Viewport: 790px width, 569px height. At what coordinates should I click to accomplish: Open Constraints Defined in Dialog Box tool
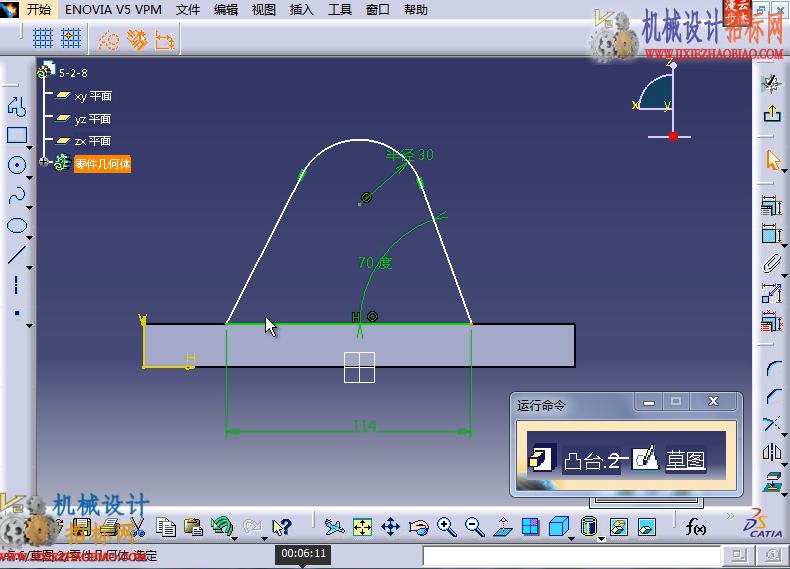(771, 206)
